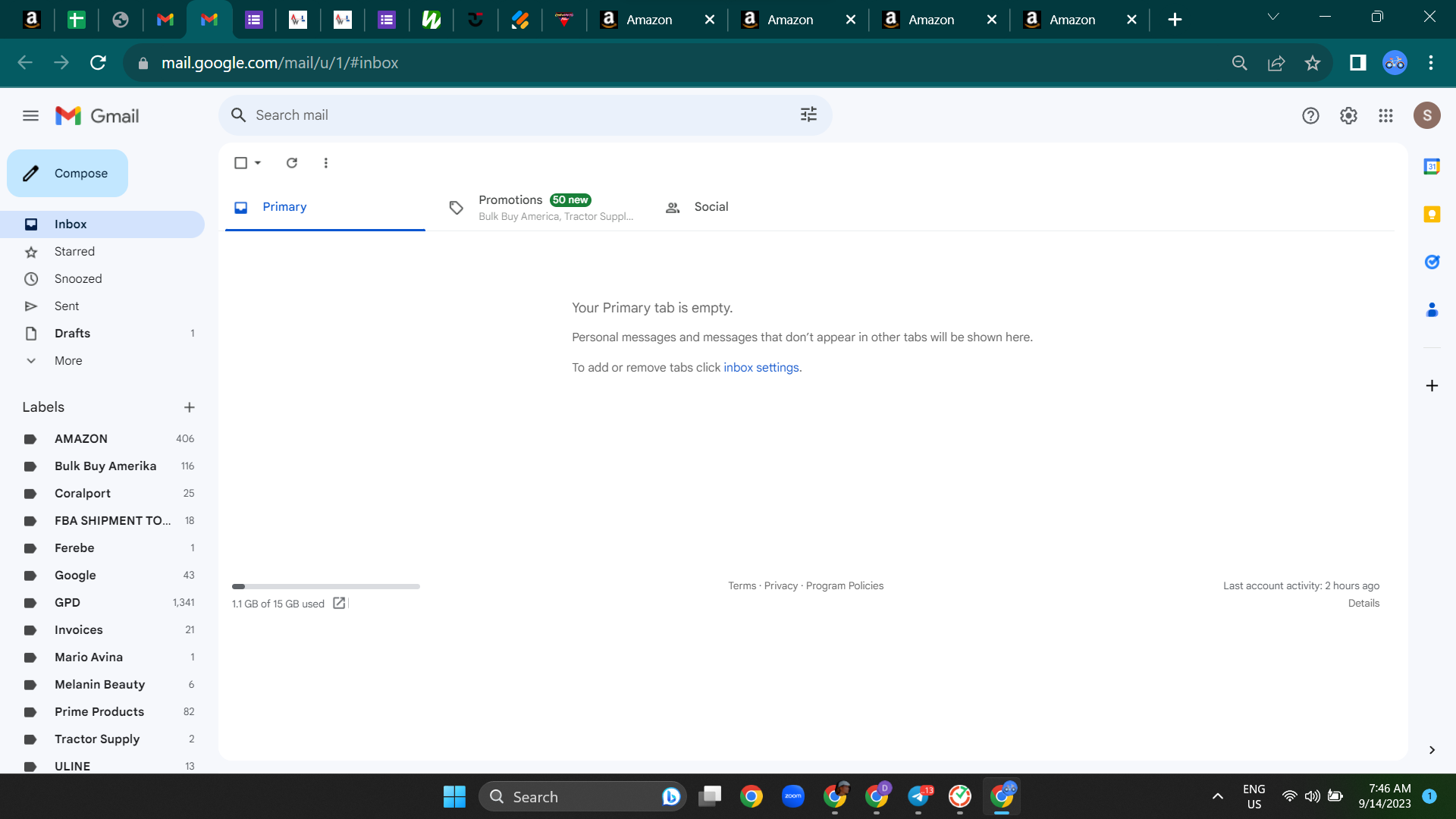
Task: Open the Support help icon
Action: click(x=1310, y=115)
